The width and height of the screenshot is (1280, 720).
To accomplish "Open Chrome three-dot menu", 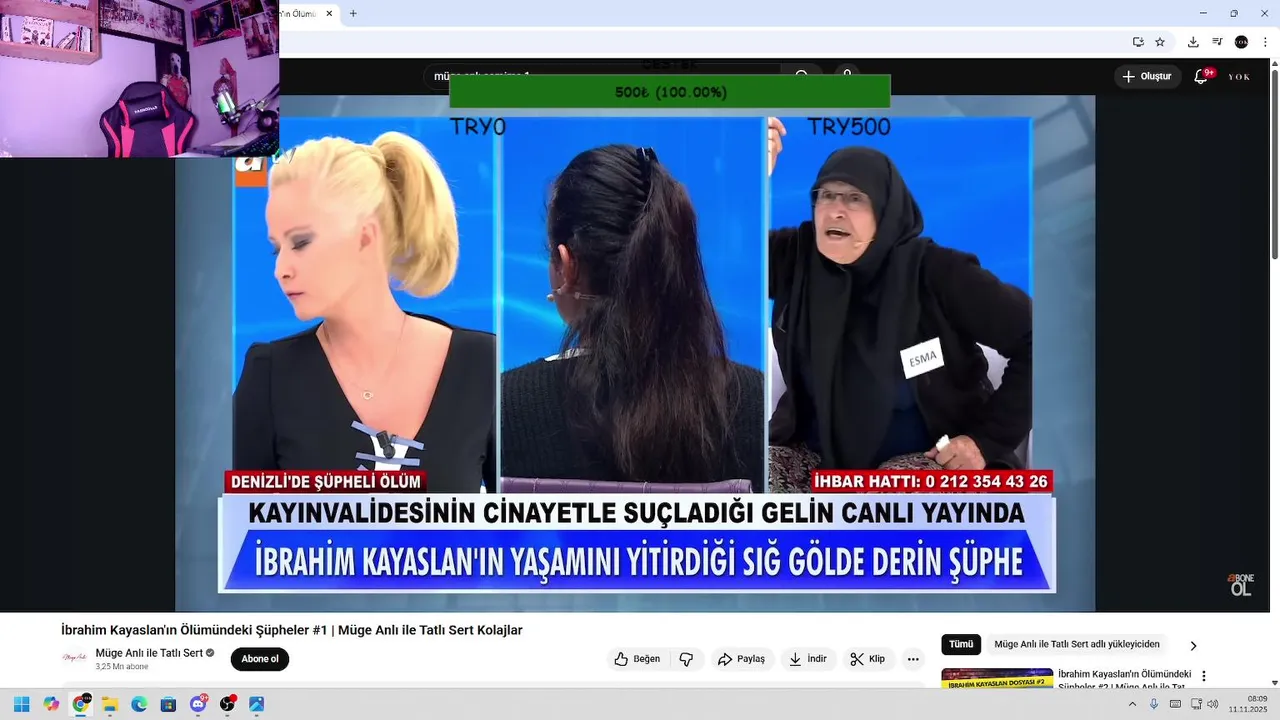I will pos(1265,42).
